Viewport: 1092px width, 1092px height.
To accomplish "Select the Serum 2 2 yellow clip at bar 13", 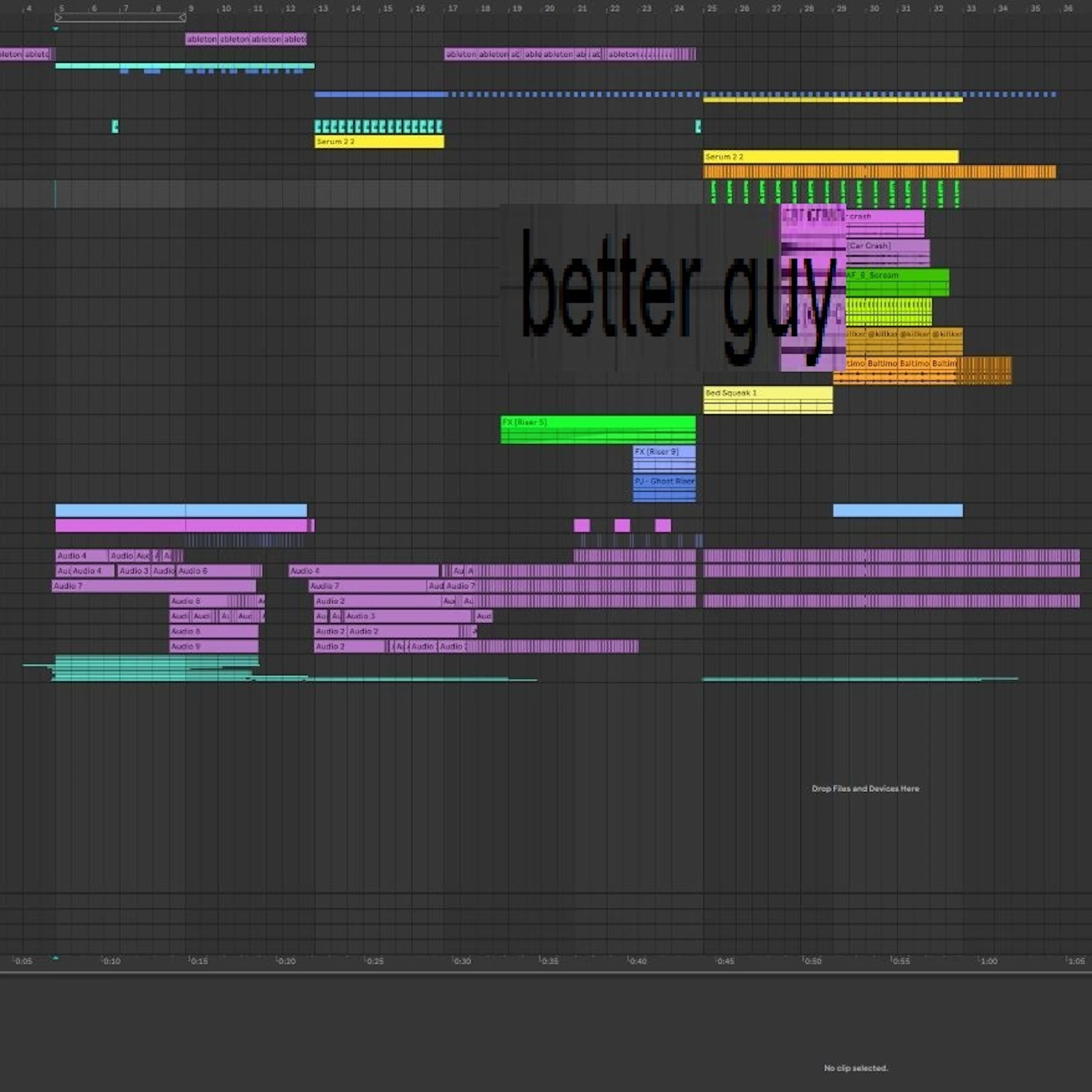I will pos(378,142).
